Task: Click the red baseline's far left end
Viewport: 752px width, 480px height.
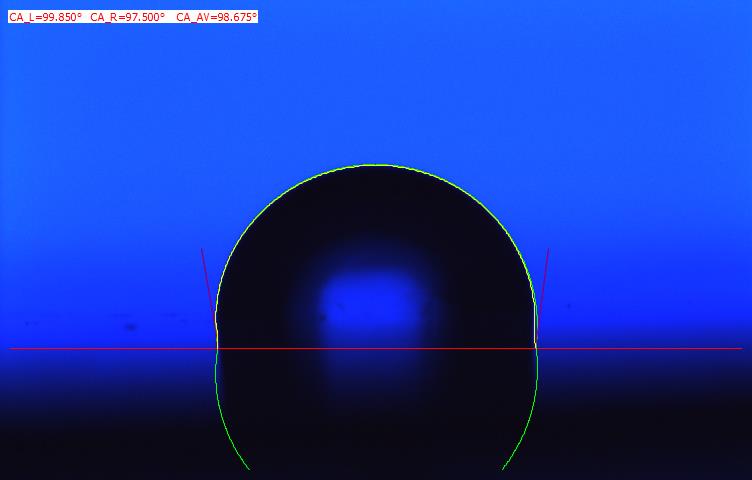Action: point(12,349)
